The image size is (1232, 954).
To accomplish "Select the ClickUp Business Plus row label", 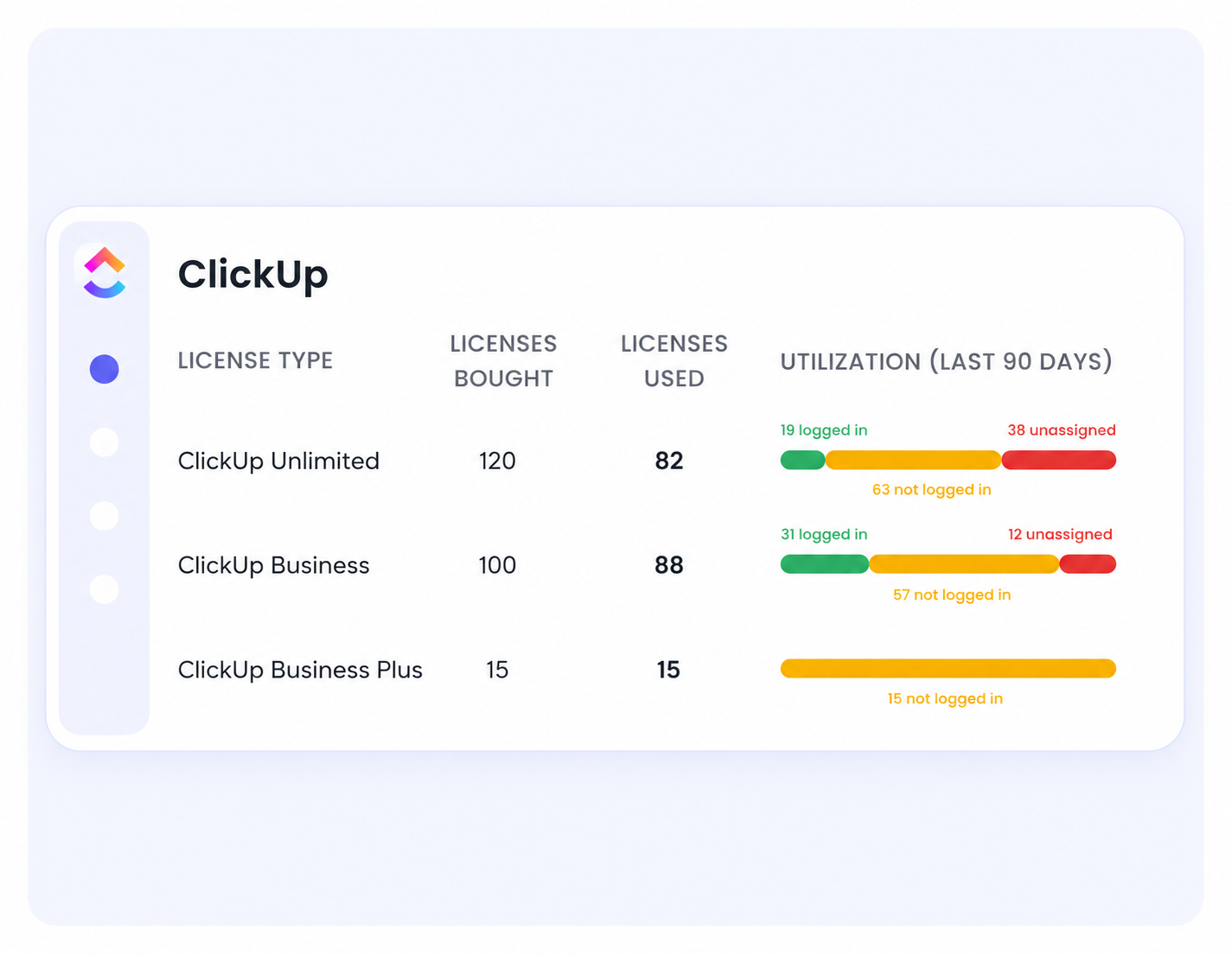I will click(300, 670).
